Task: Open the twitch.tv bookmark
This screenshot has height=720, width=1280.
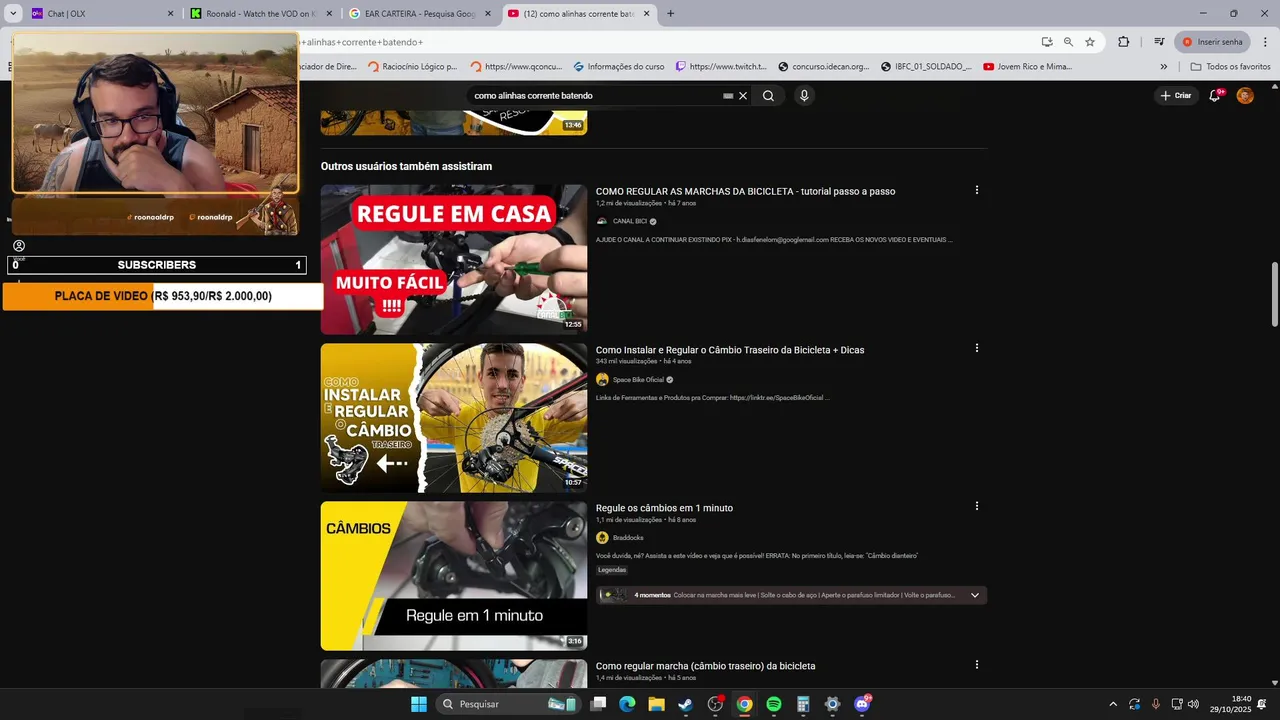Action: pyautogui.click(x=721, y=67)
